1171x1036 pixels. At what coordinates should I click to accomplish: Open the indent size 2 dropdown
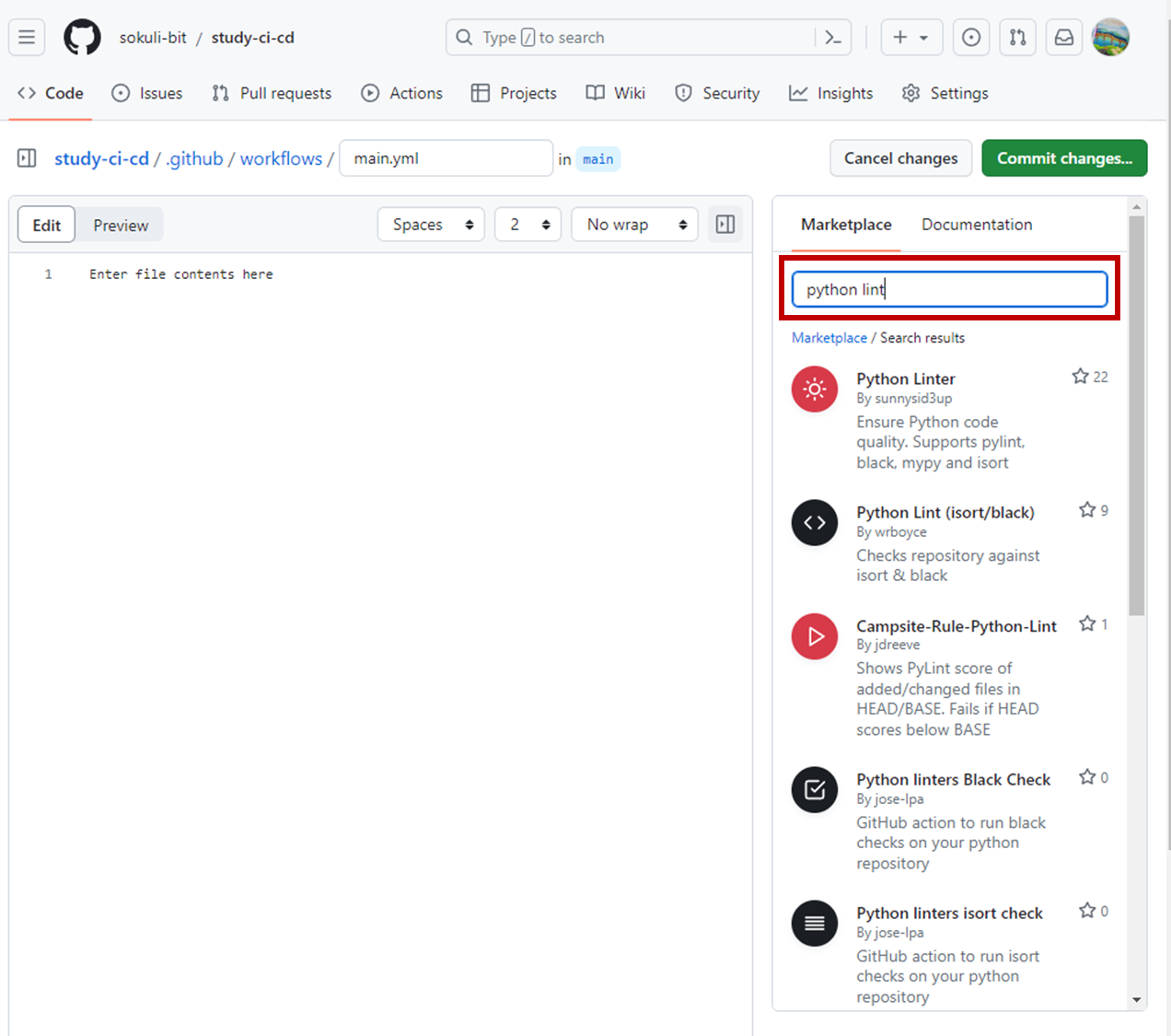[528, 225]
